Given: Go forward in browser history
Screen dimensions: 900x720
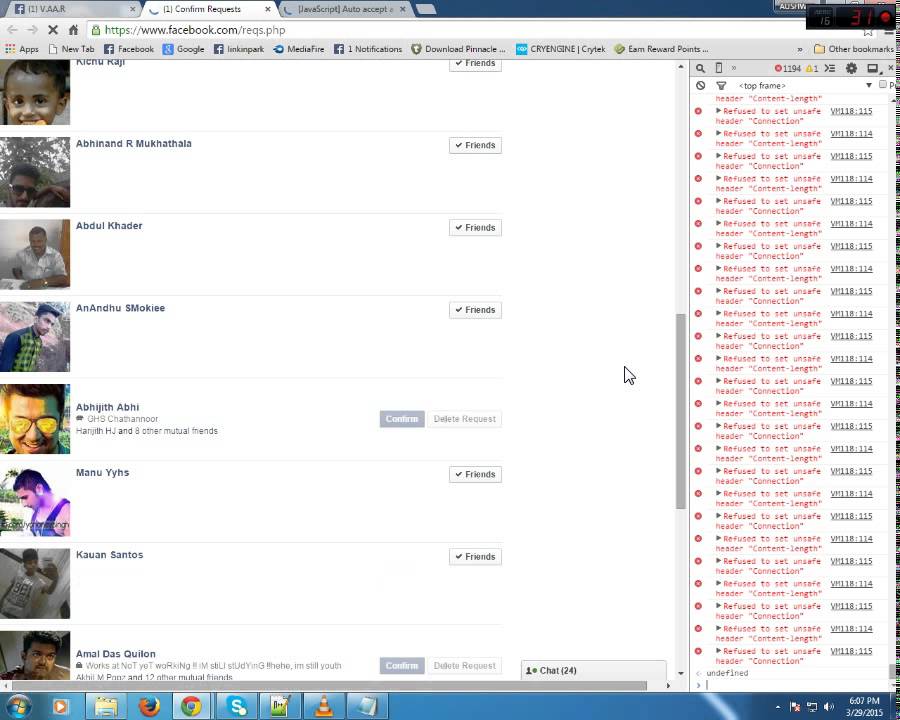Looking at the screenshot, I should [x=32, y=30].
